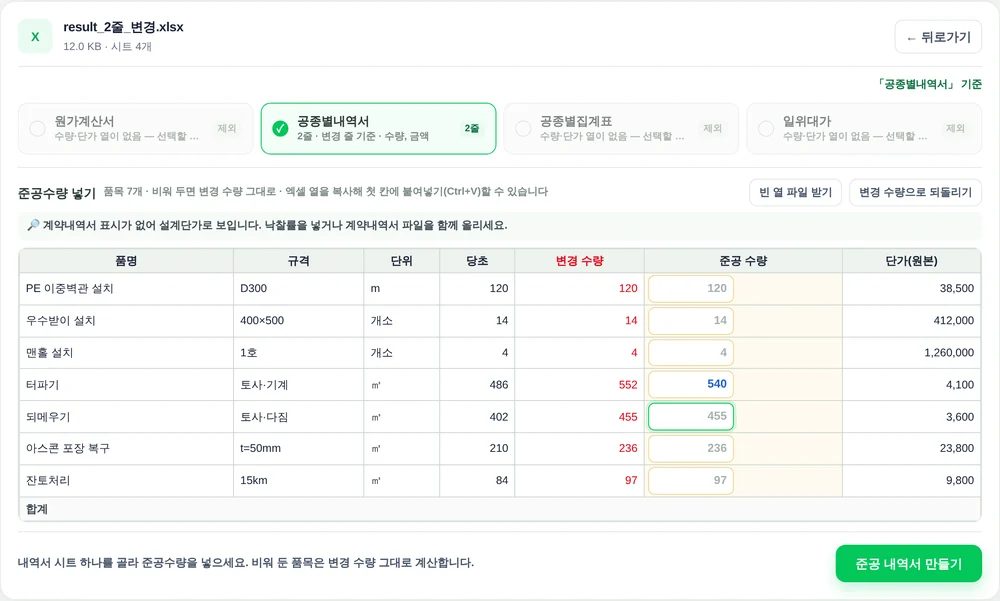Click the 당초 column header
This screenshot has width=1000, height=601.
click(x=477, y=260)
